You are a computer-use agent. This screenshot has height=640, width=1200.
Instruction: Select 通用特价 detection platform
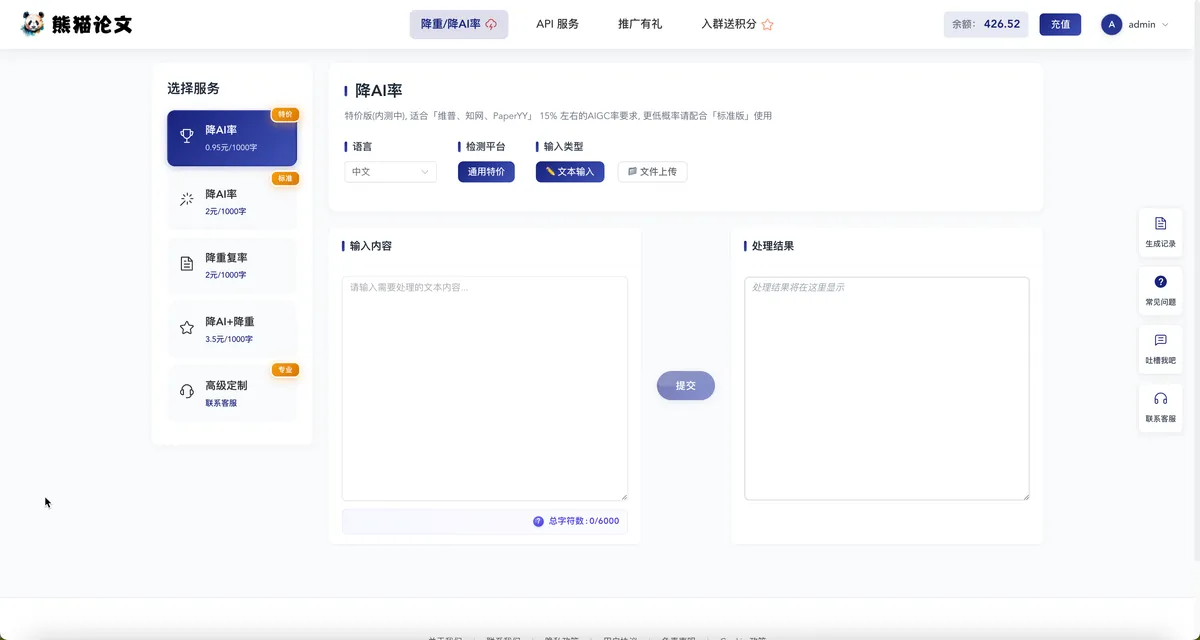coord(486,172)
